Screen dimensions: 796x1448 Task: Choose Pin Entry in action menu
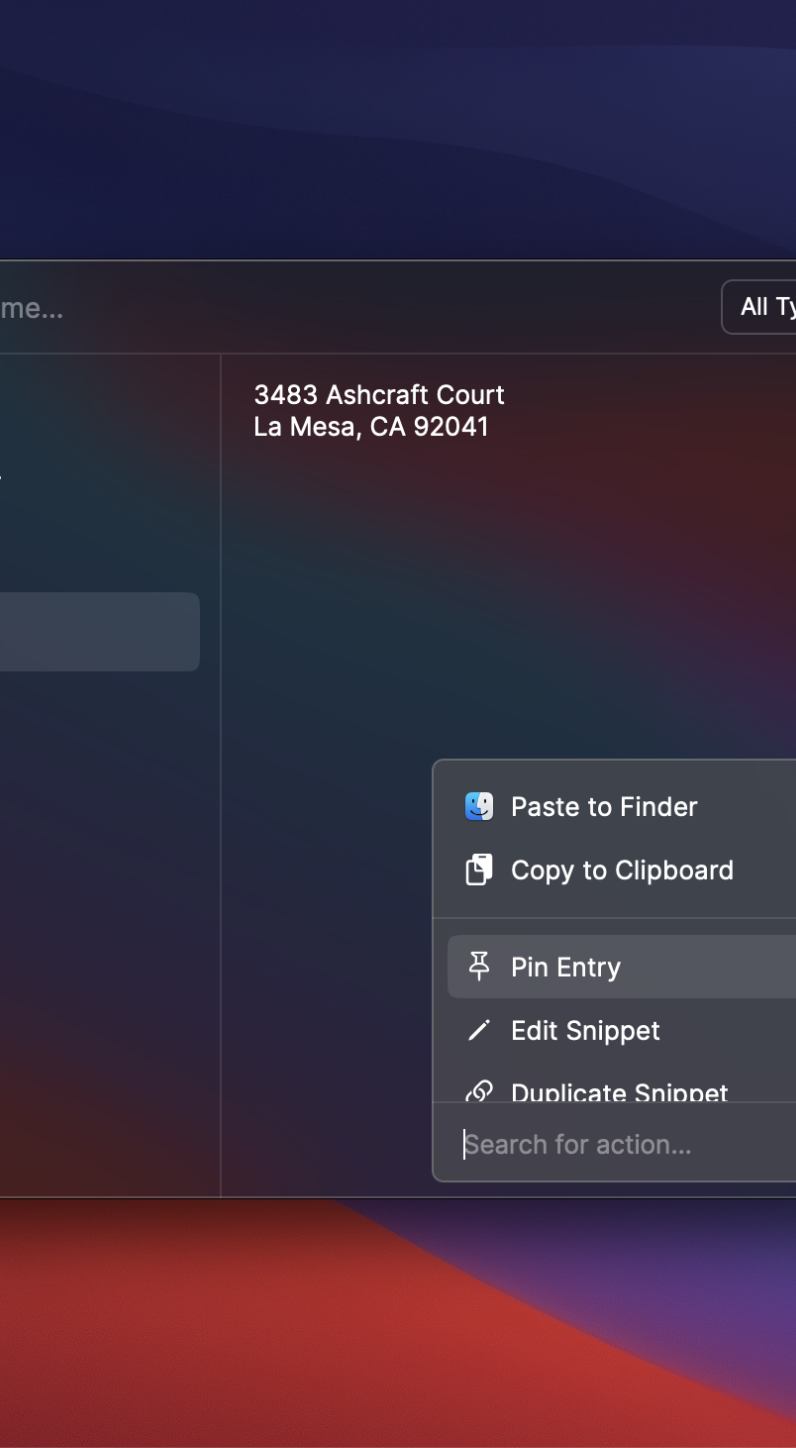[622, 966]
